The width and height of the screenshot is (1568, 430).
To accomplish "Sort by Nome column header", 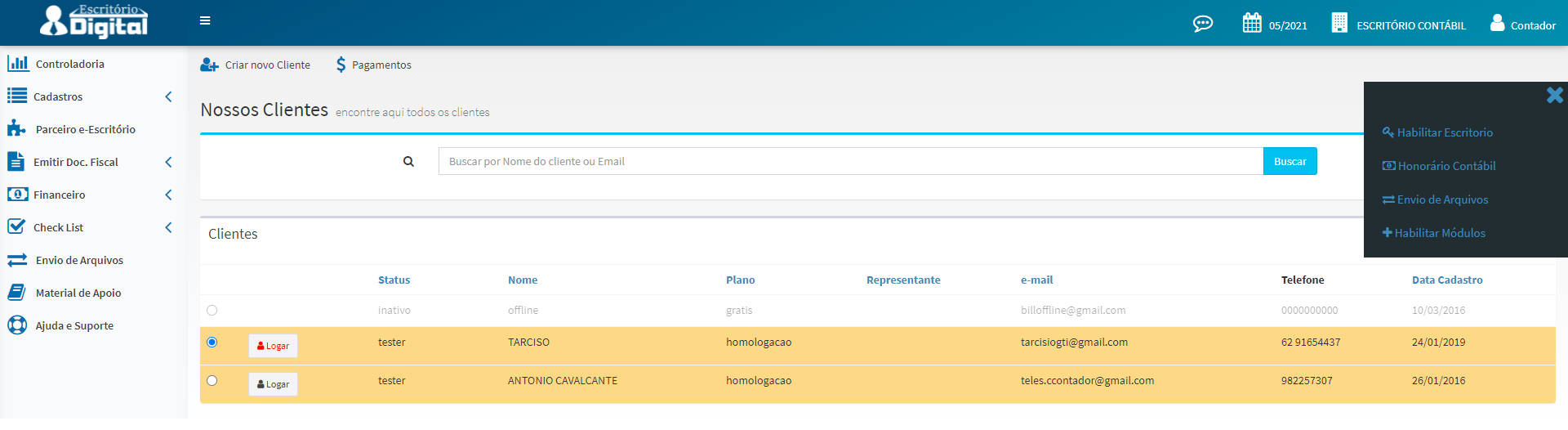I will point(523,280).
